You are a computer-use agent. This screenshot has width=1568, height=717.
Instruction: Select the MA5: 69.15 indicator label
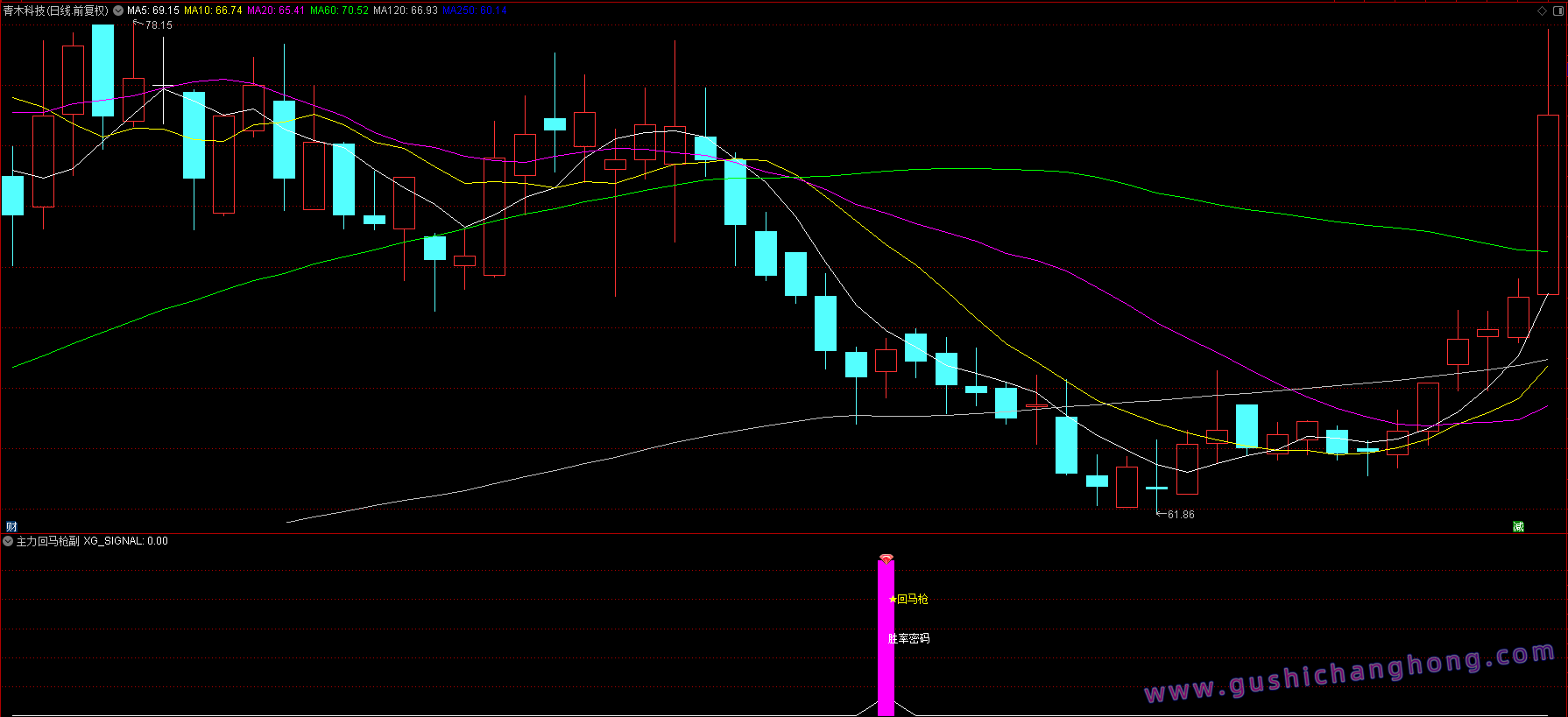153,11
